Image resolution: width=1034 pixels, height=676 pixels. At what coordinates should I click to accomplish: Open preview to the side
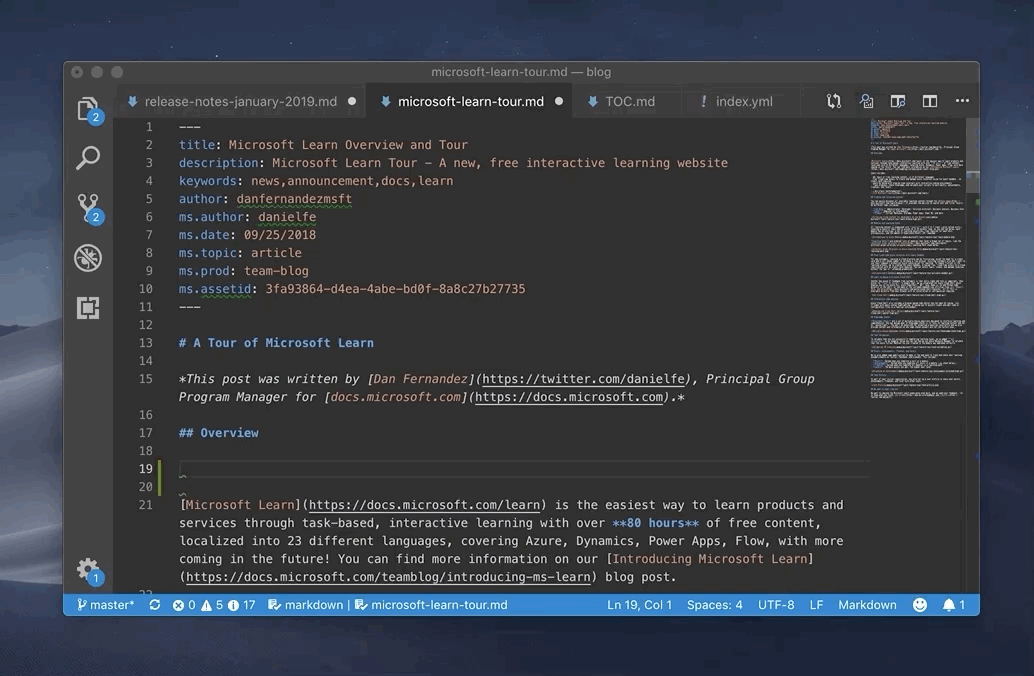click(x=897, y=101)
